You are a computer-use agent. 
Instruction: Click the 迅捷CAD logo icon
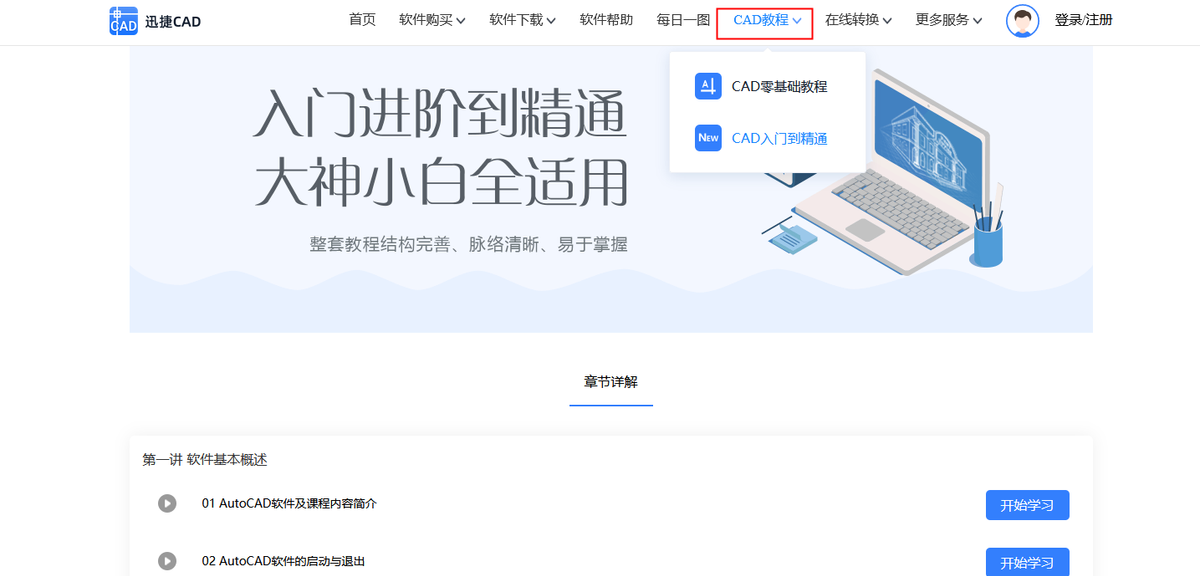(x=123, y=20)
